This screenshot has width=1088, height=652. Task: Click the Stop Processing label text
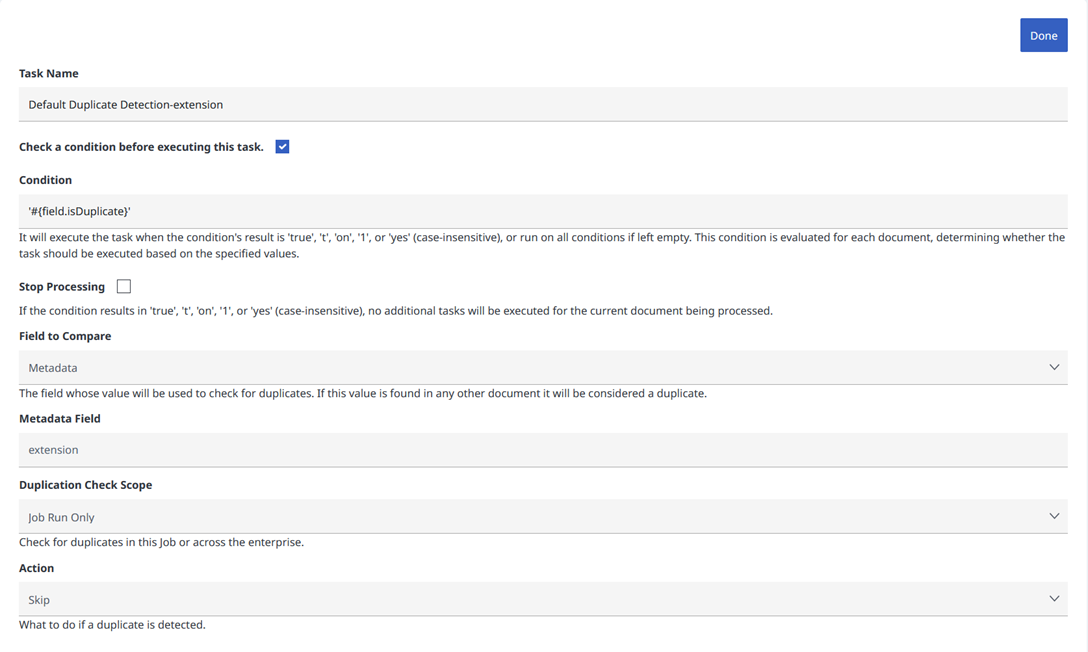click(x=62, y=287)
